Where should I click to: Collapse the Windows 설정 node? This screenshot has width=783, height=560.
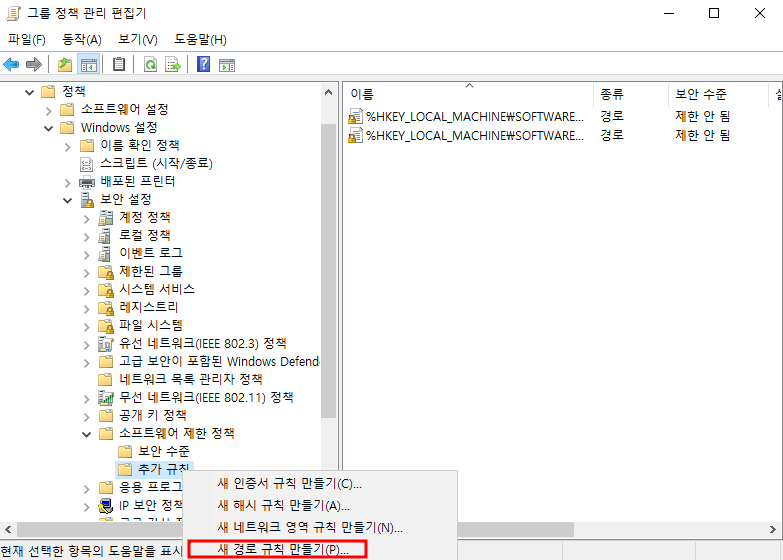pos(48,128)
